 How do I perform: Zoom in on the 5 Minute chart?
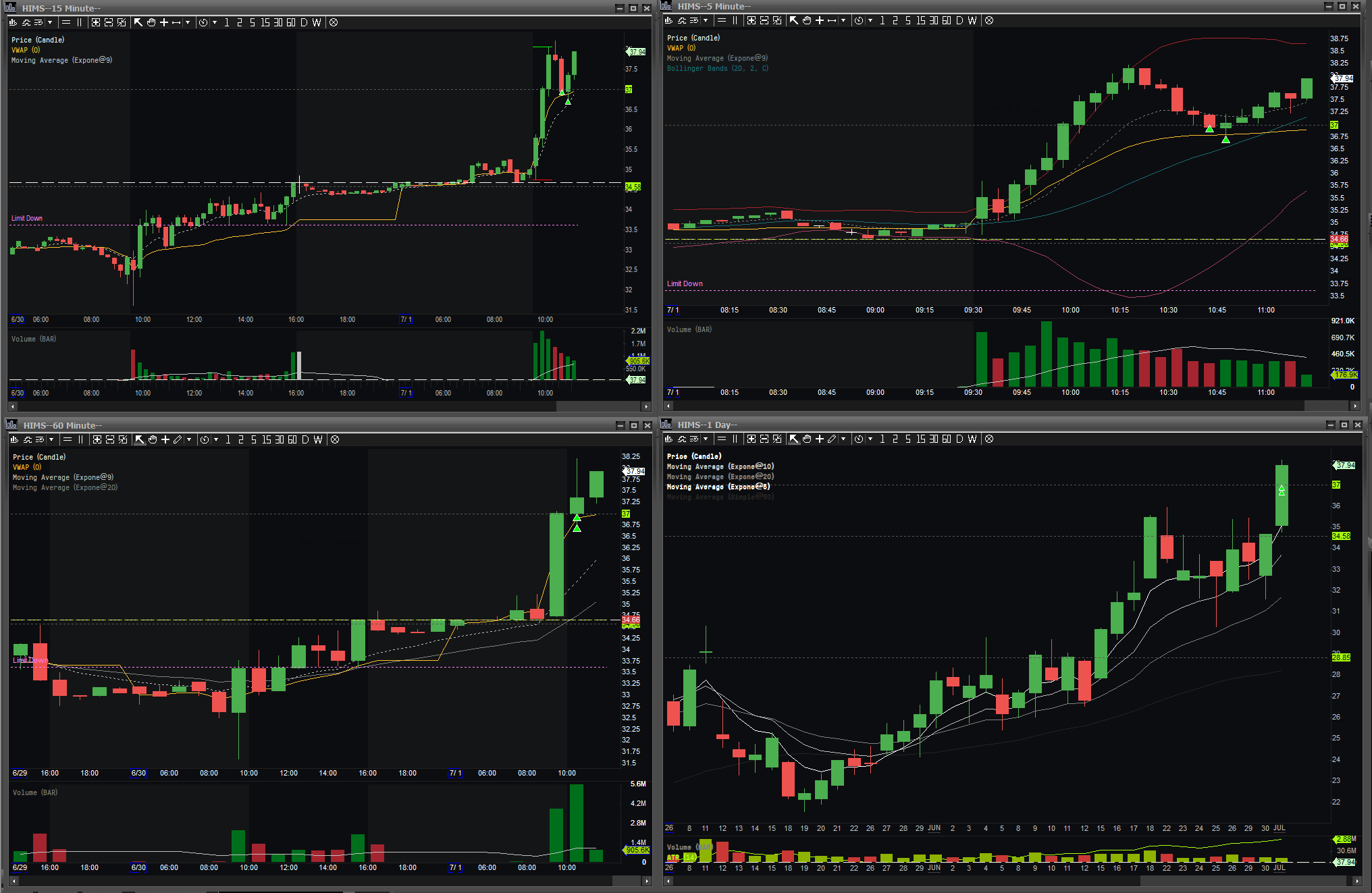(x=751, y=20)
